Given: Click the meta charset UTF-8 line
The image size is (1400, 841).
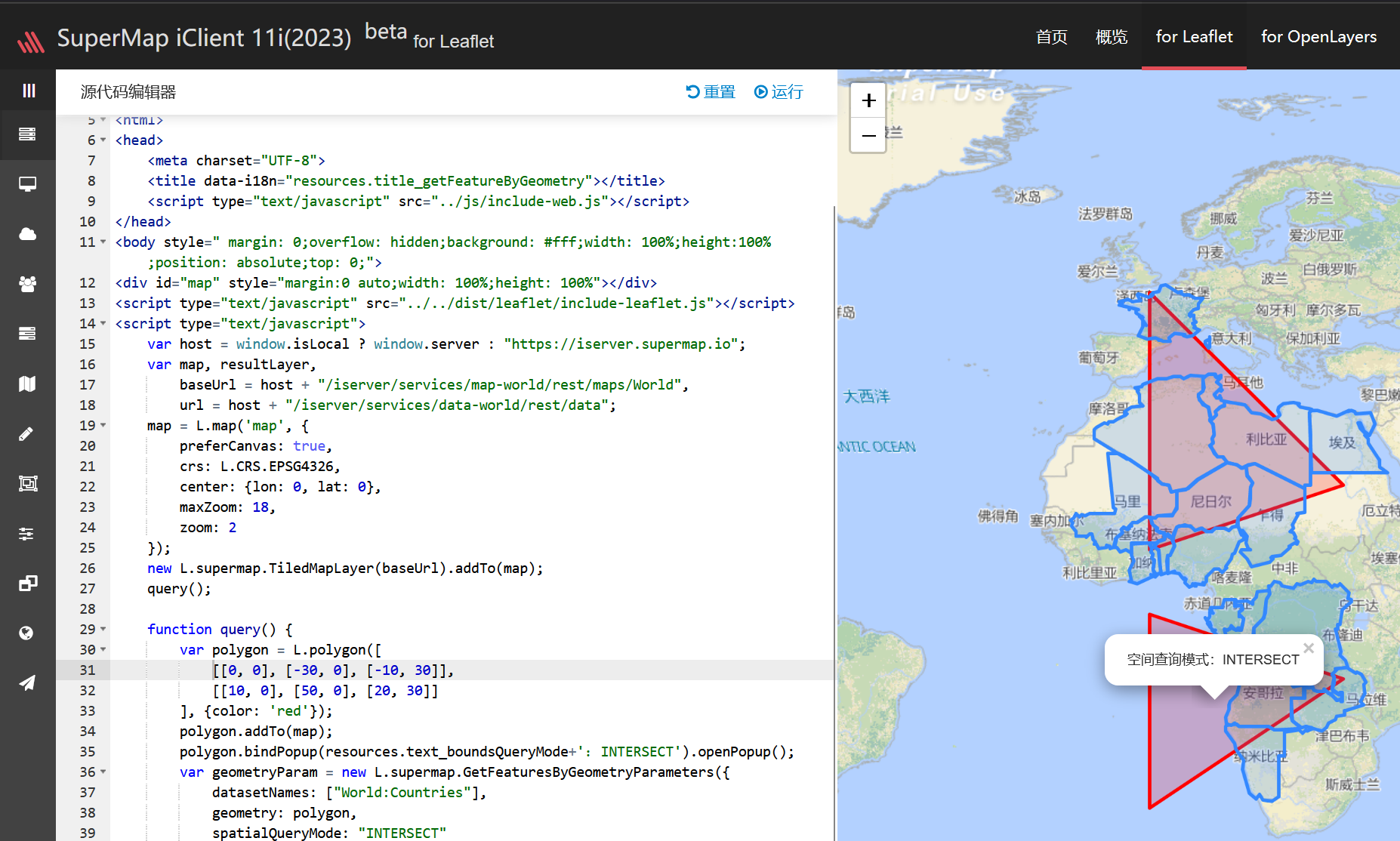Looking at the screenshot, I should coord(236,161).
